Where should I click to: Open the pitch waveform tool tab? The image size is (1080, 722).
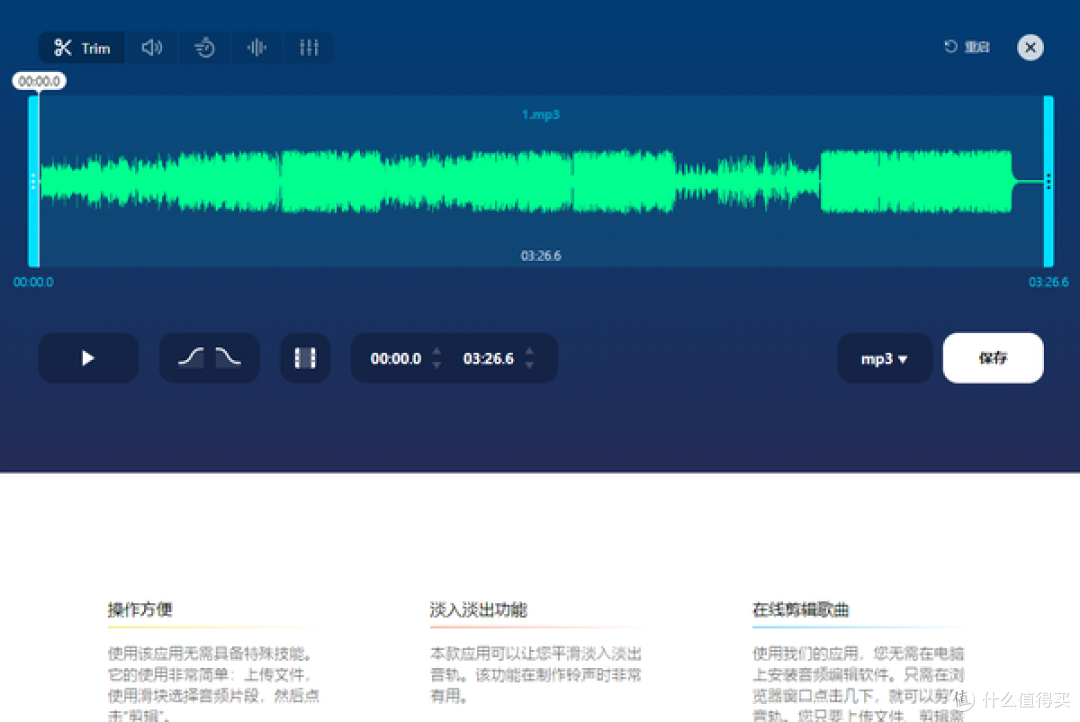click(x=257, y=48)
